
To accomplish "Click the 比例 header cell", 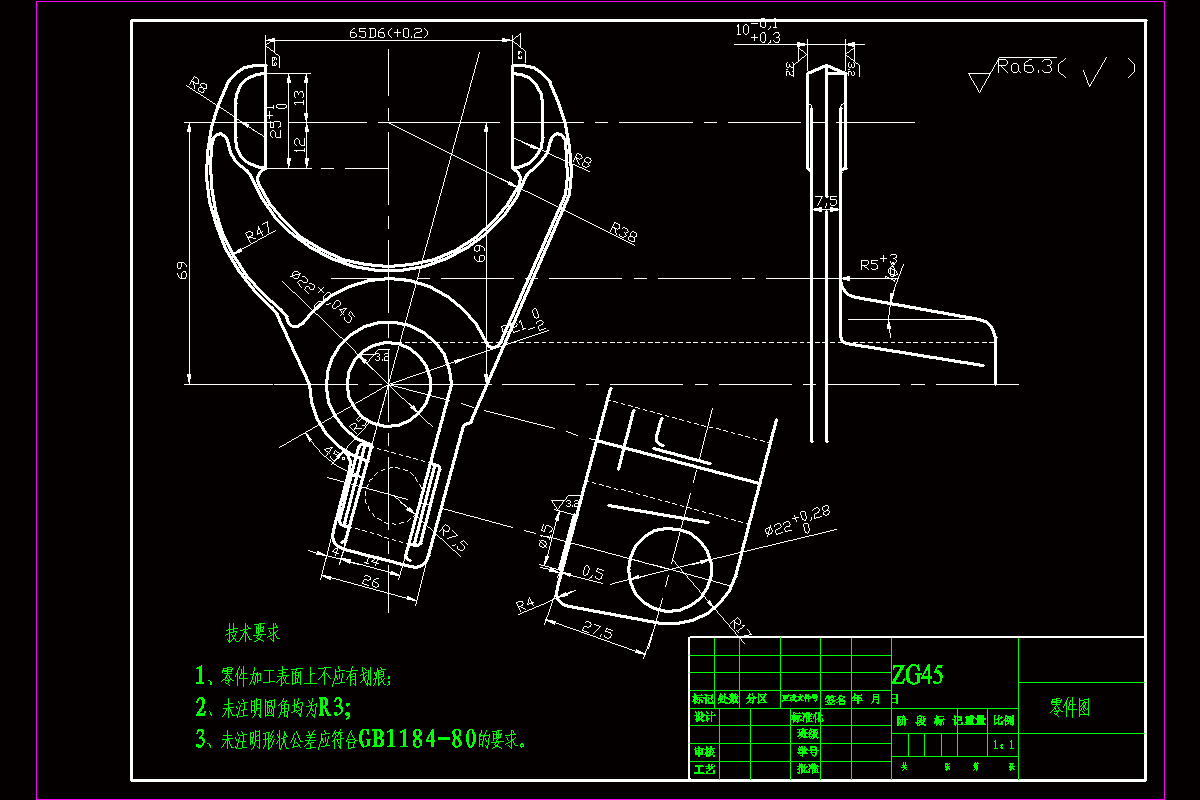I will coord(1004,720).
